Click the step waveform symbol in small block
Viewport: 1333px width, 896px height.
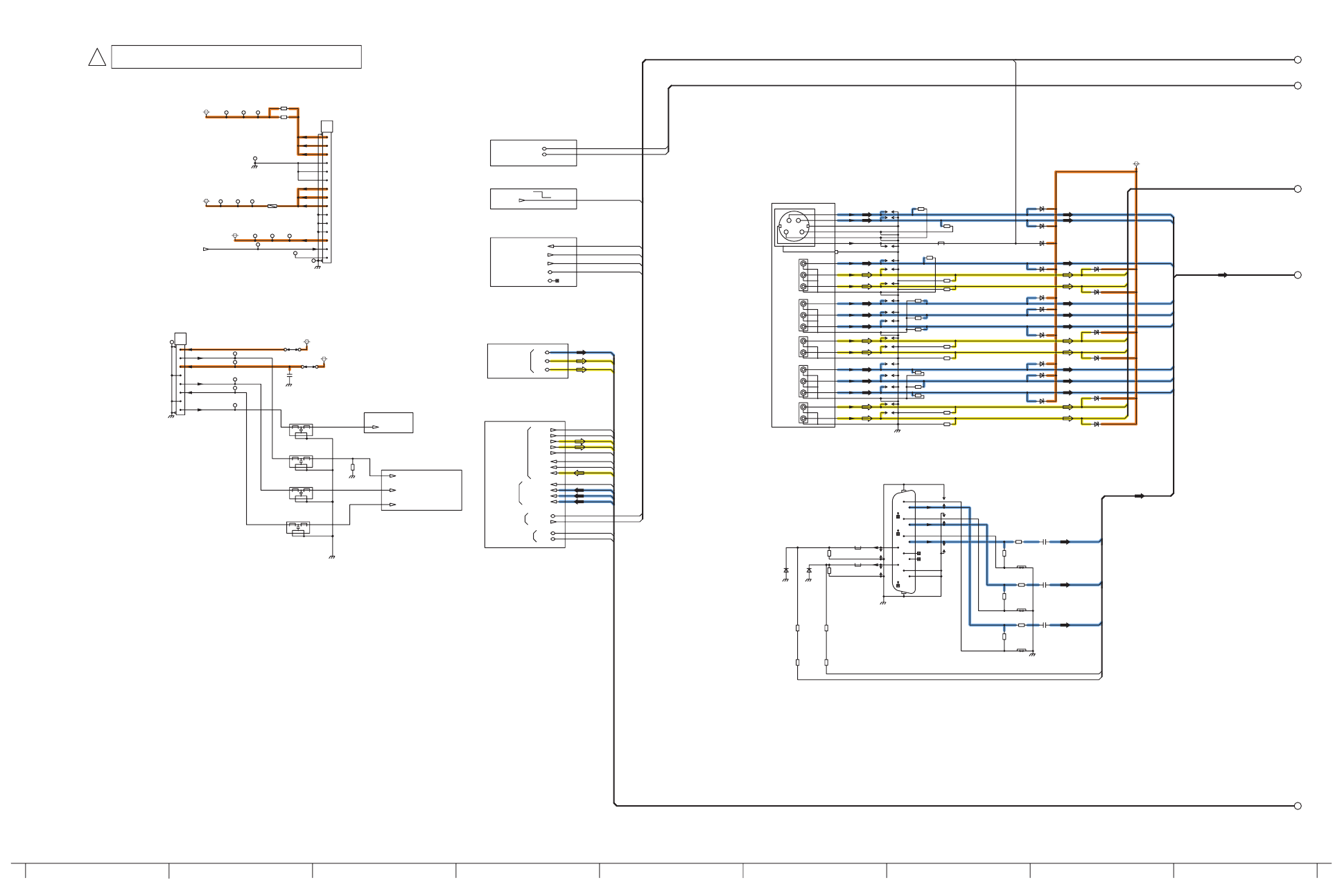click(542, 194)
